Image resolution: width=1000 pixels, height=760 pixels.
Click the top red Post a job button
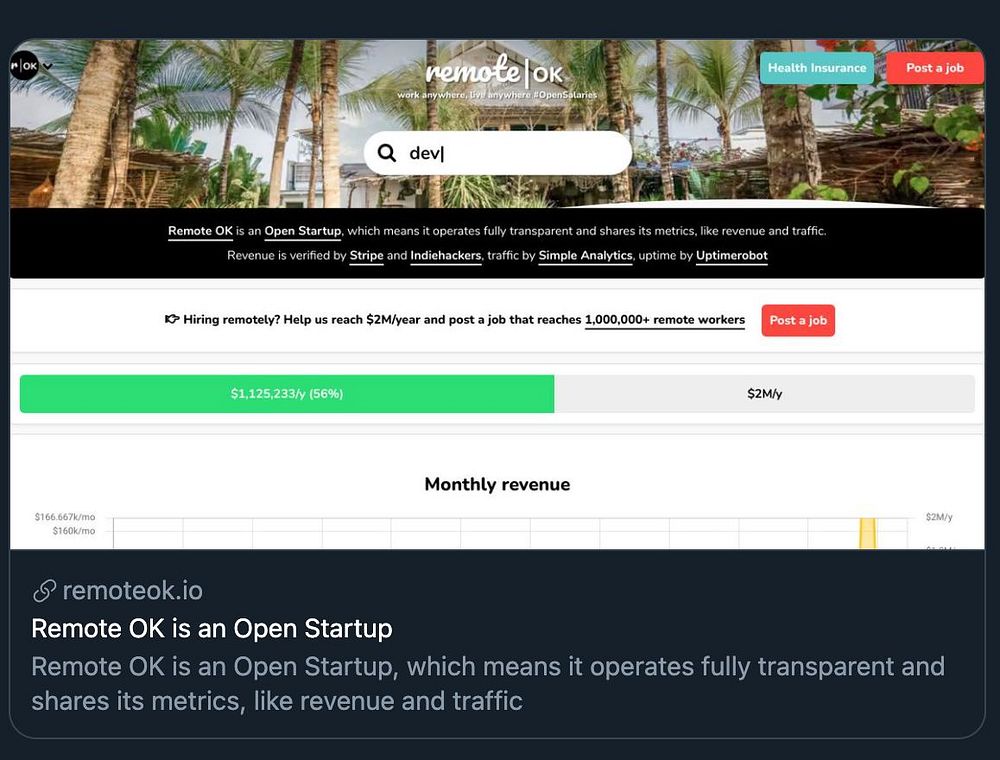[x=935, y=68]
